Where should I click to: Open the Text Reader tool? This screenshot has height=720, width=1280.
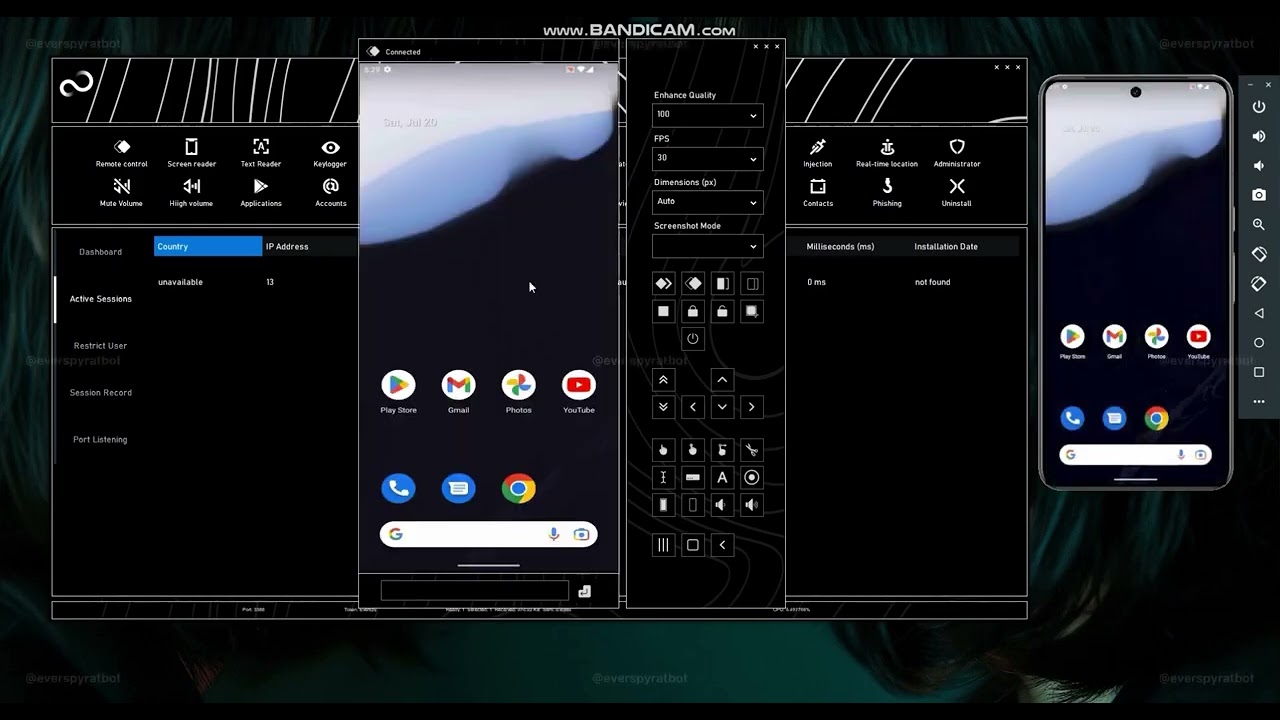[x=261, y=153]
